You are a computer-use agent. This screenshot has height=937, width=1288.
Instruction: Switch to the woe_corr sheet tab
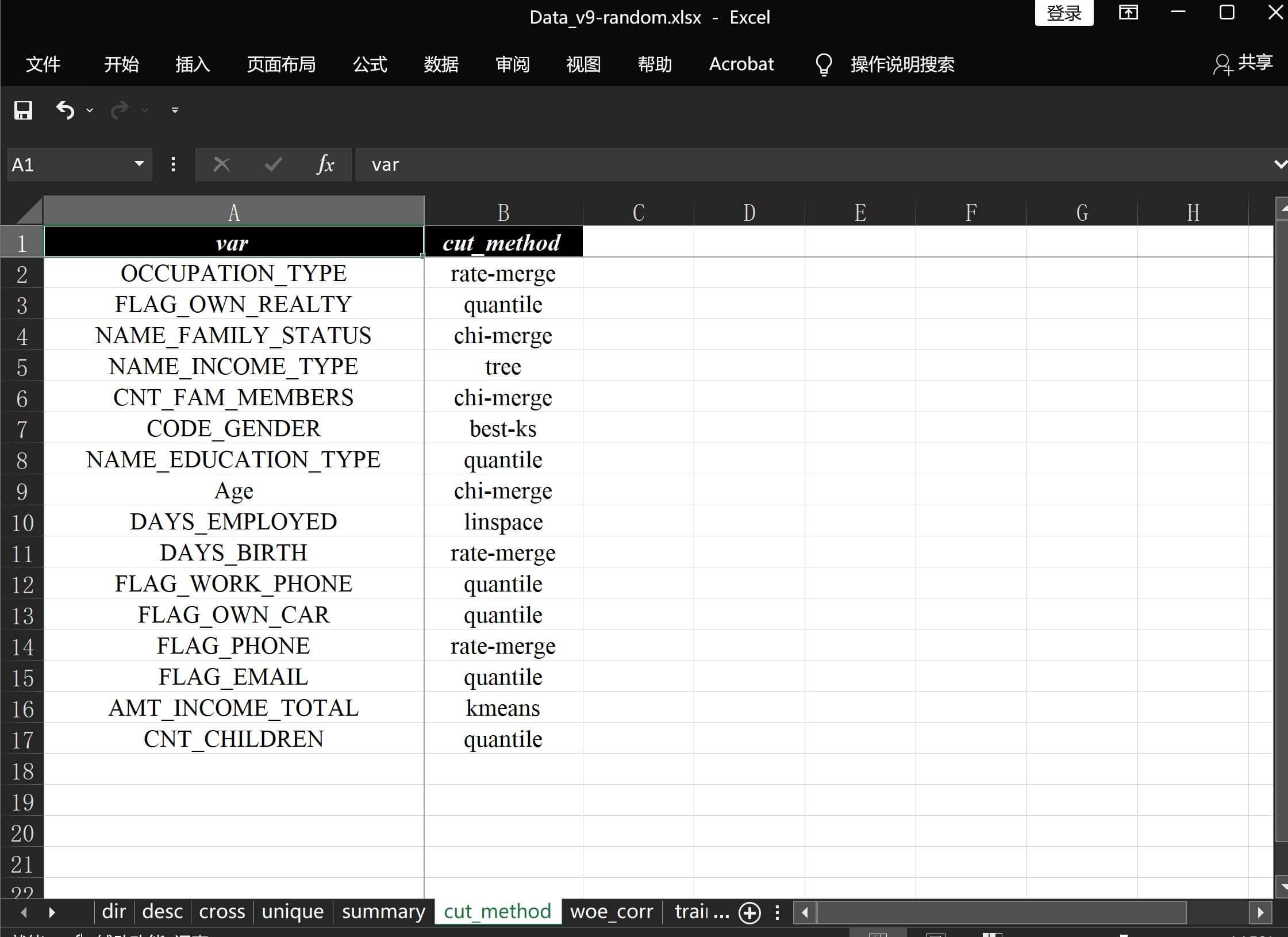click(612, 912)
